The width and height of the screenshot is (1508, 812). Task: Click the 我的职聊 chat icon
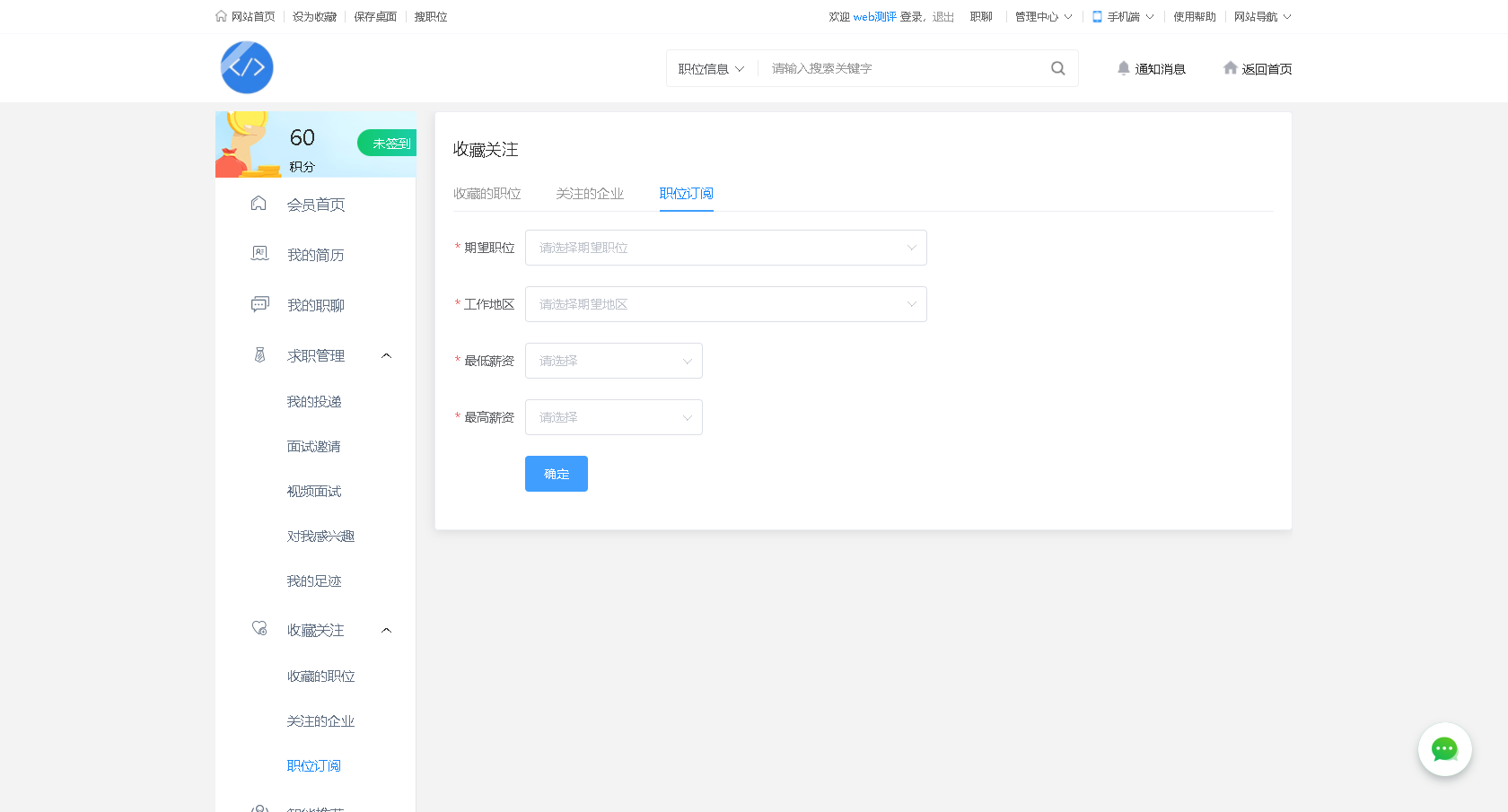pos(259,304)
